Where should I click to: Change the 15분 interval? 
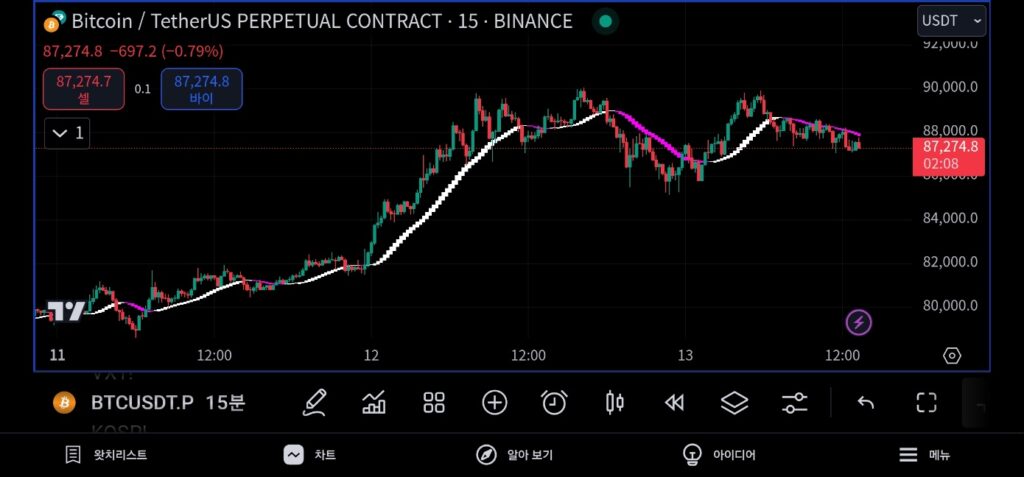225,403
